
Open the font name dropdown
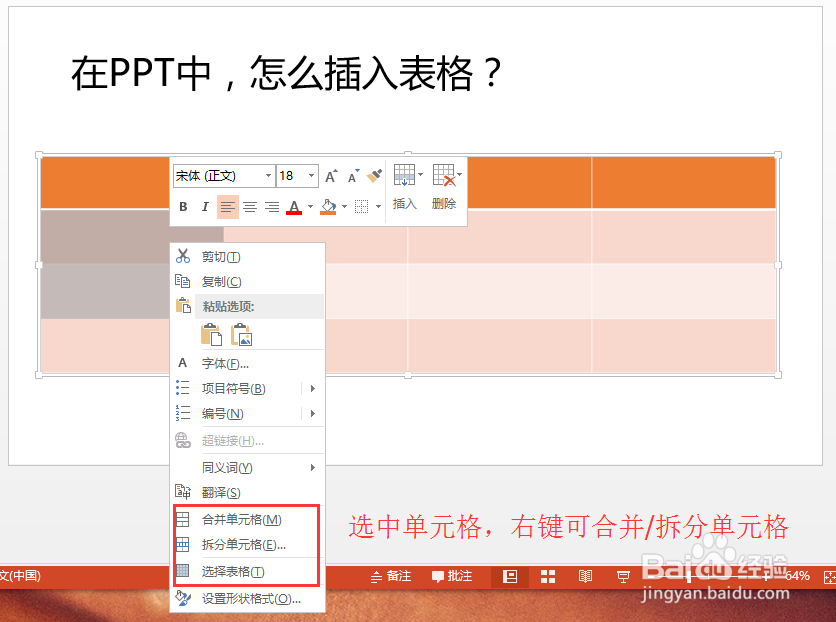tap(268, 176)
